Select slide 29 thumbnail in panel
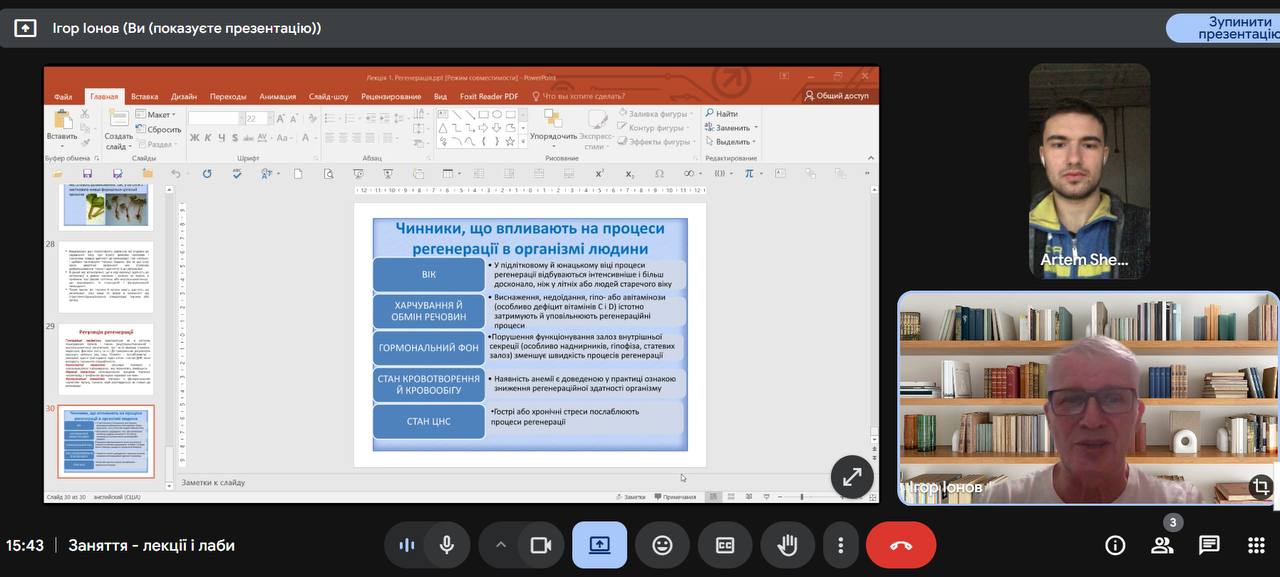 pyautogui.click(x=106, y=359)
